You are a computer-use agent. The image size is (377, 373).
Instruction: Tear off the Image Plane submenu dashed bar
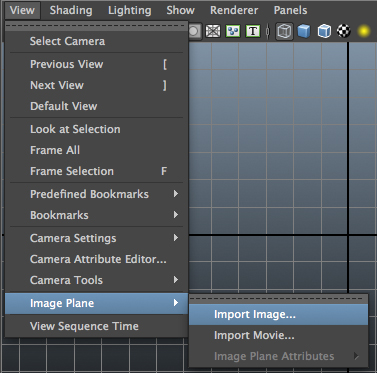click(278, 299)
